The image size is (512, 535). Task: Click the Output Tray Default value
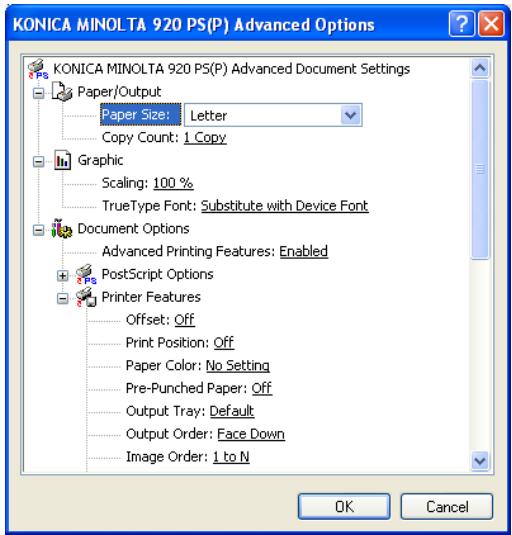click(x=232, y=411)
